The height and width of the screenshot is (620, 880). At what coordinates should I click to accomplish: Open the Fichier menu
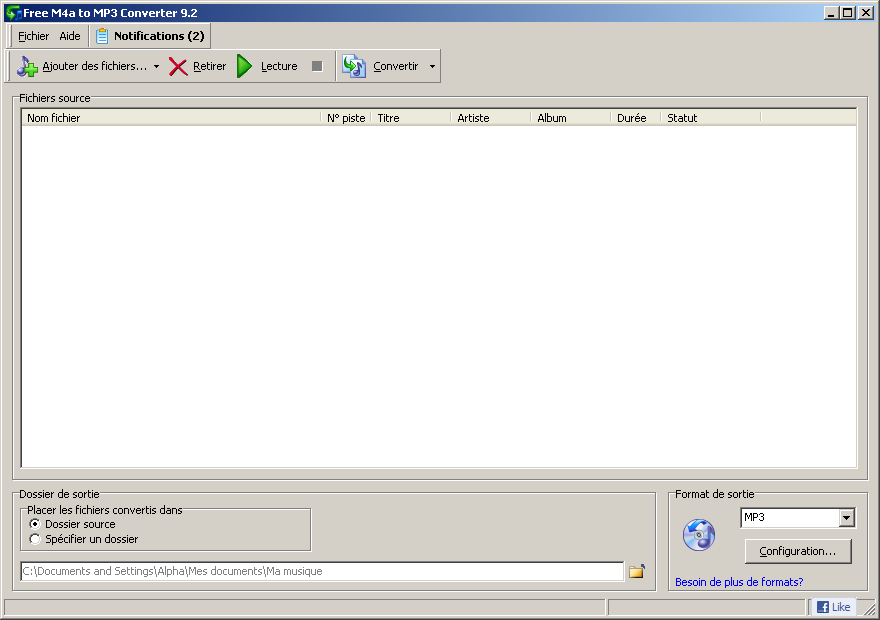pos(33,36)
